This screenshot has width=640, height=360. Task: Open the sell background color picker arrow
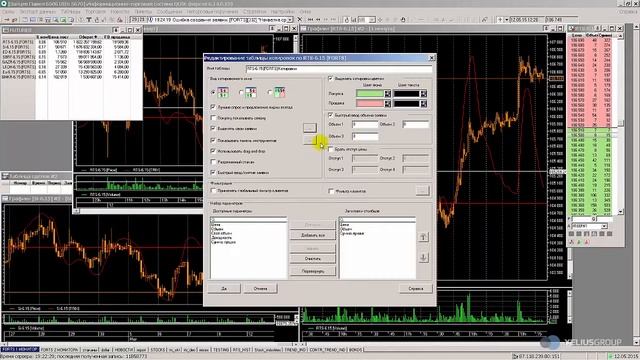click(387, 104)
